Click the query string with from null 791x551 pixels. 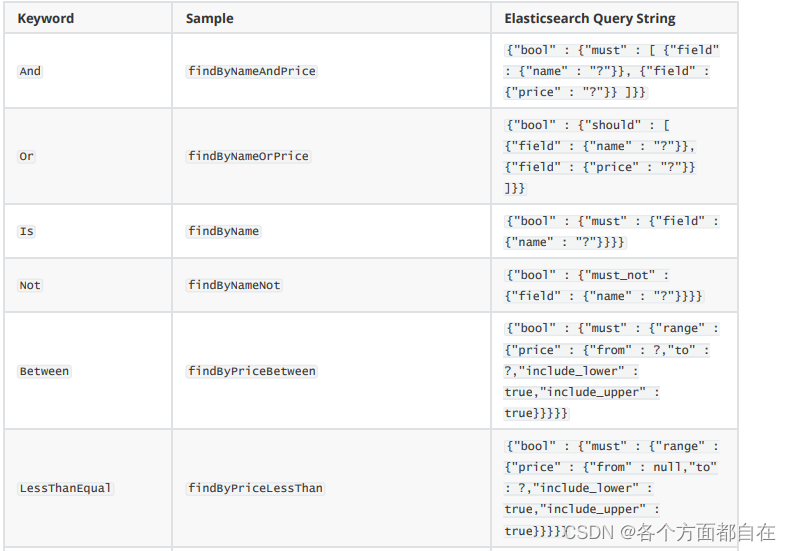coord(612,488)
